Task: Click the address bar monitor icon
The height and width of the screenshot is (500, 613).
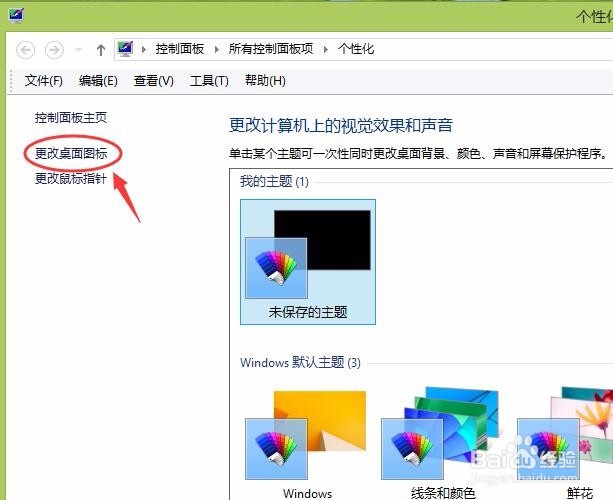Action: coord(125,49)
